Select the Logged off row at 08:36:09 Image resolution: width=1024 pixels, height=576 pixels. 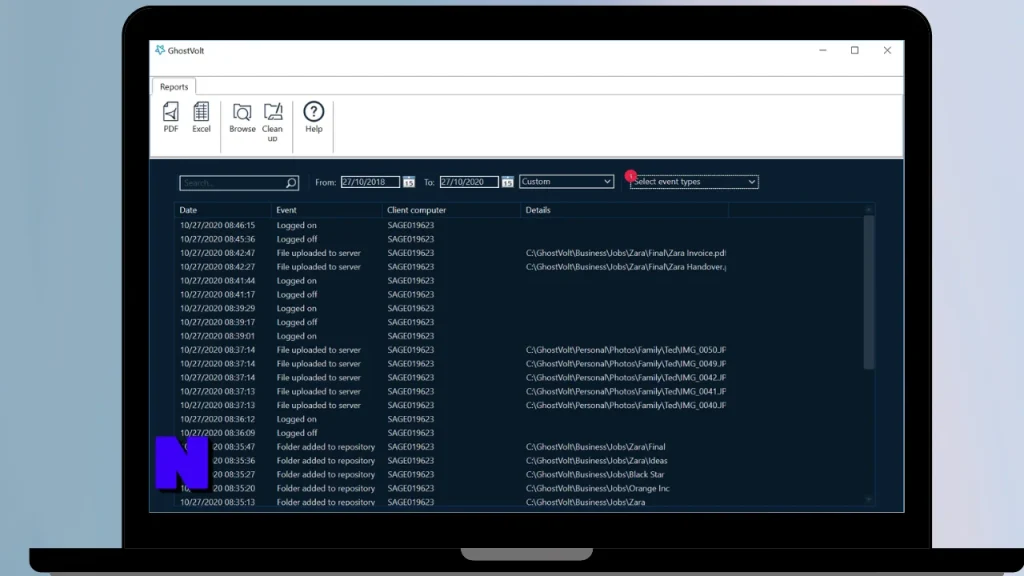(519, 433)
